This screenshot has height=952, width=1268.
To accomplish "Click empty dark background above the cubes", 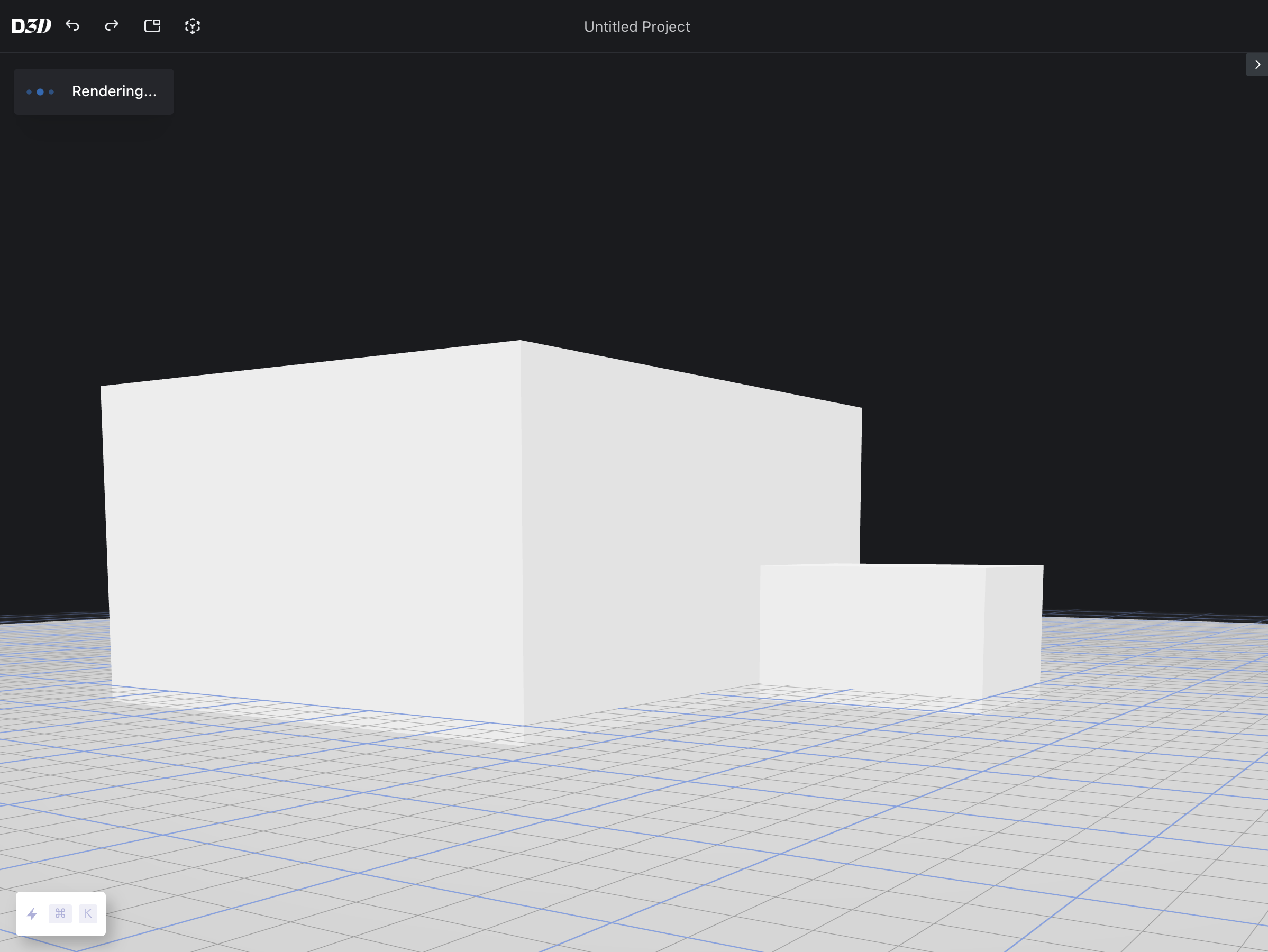I will (631, 200).
